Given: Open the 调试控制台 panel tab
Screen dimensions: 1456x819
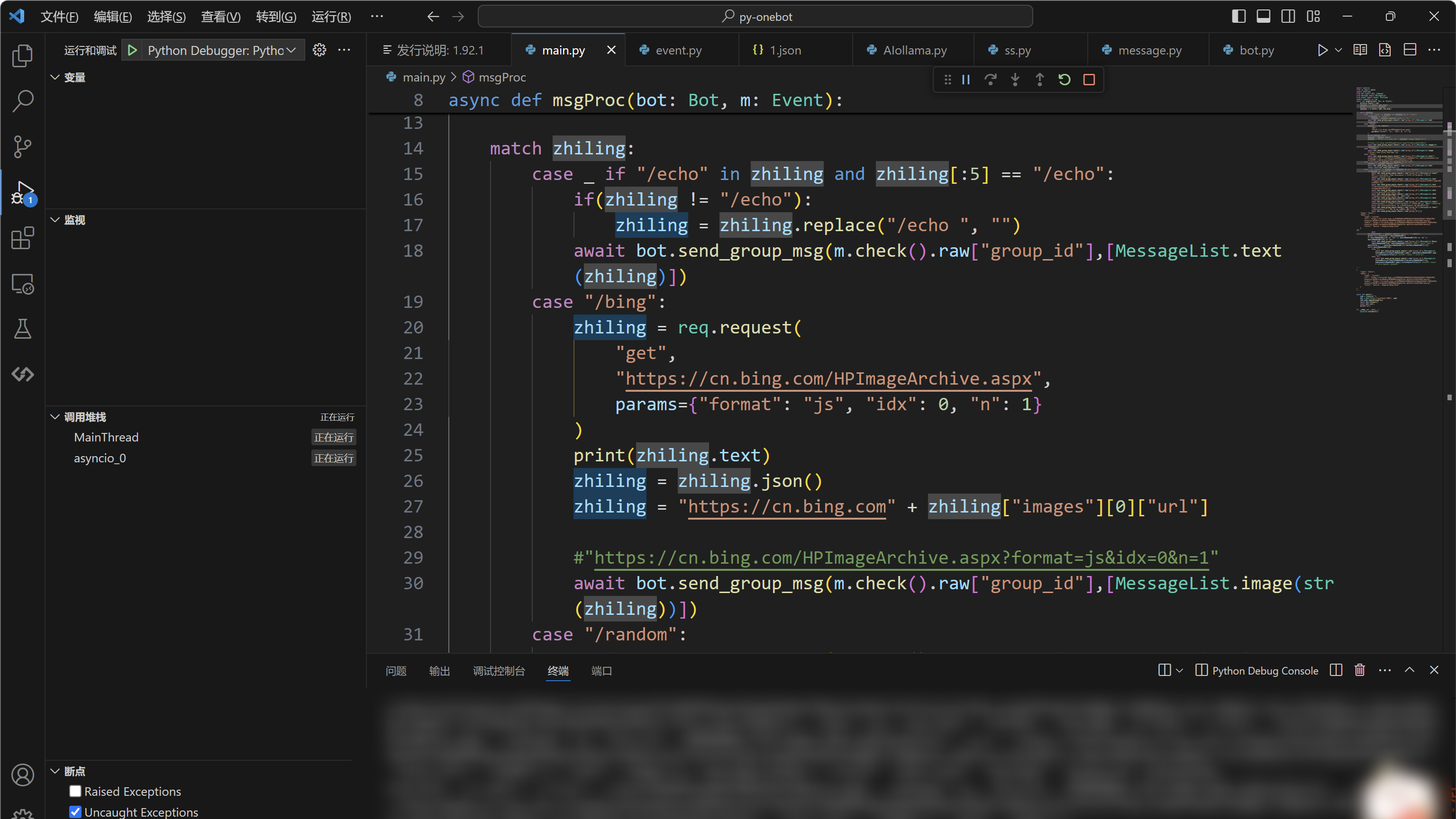Looking at the screenshot, I should click(x=499, y=670).
